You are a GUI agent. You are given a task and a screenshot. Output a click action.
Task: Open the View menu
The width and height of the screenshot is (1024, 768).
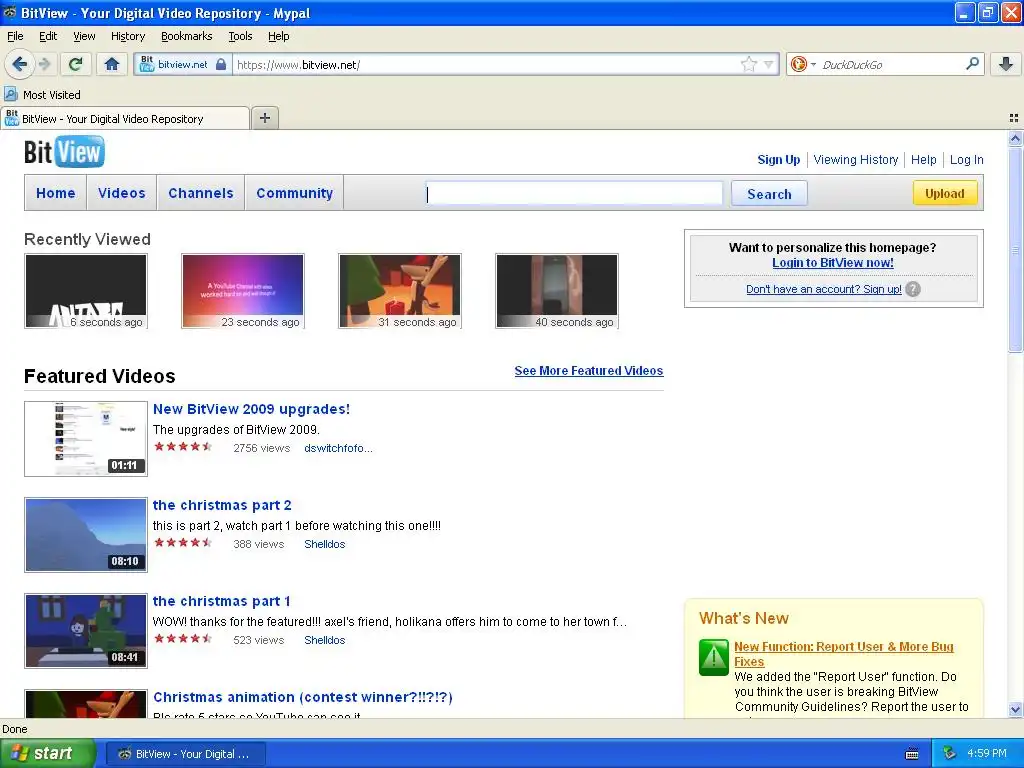pos(84,36)
